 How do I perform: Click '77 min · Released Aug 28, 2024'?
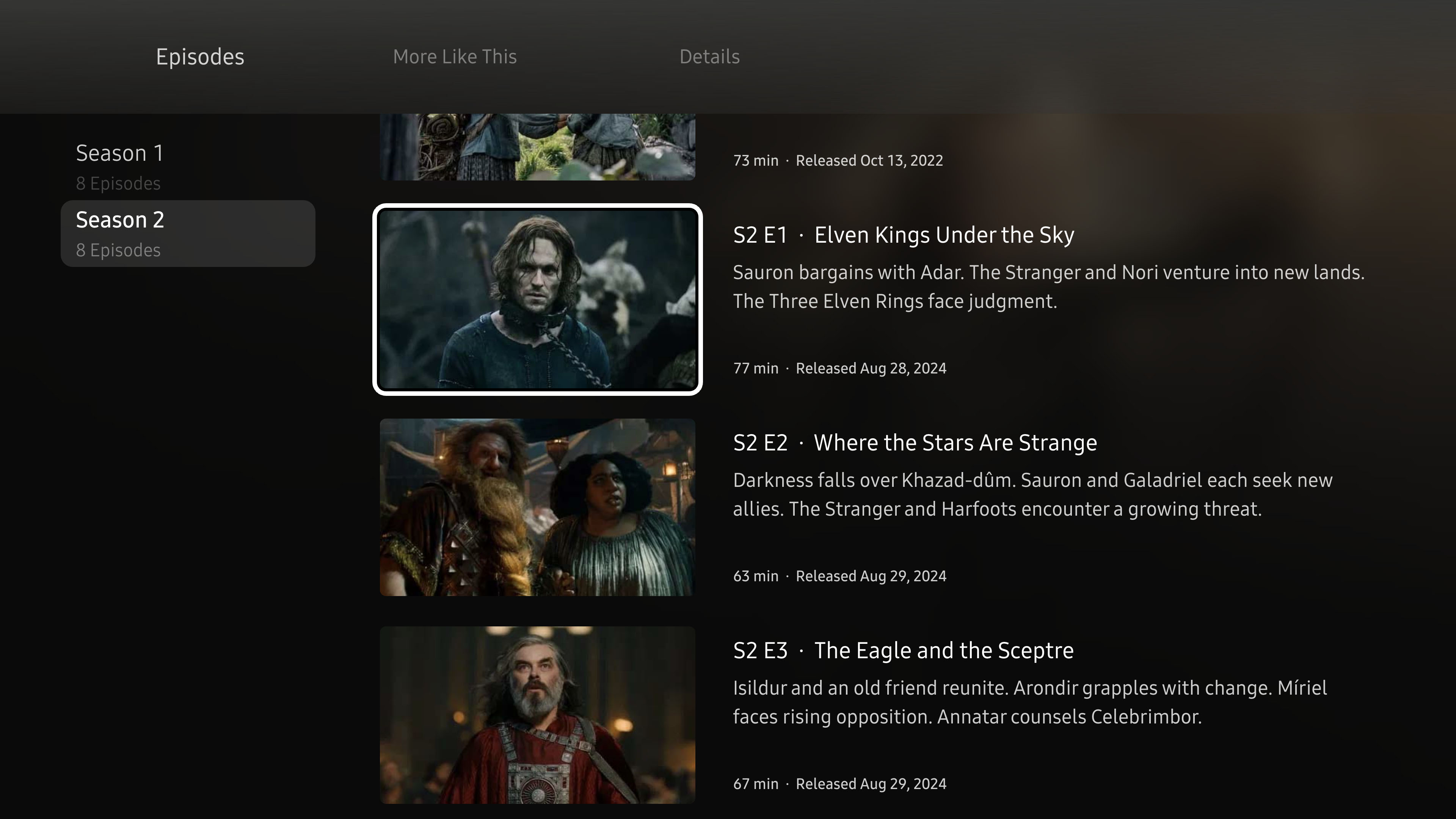pyautogui.click(x=839, y=369)
